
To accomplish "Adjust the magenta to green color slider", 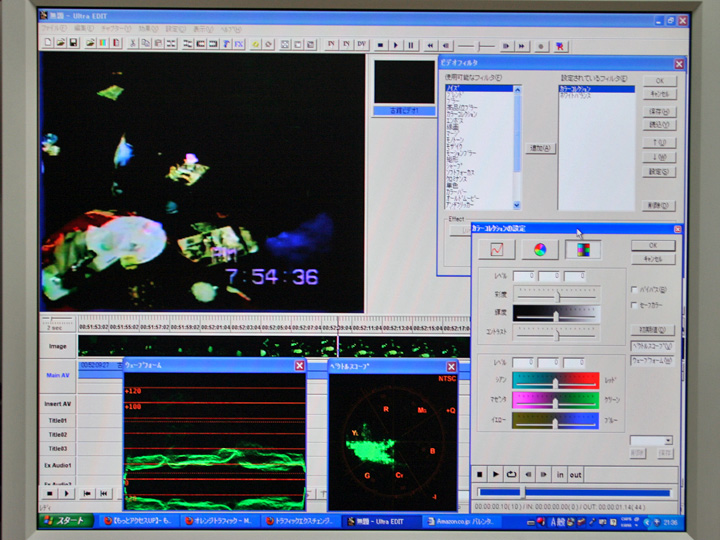I will 556,401.
